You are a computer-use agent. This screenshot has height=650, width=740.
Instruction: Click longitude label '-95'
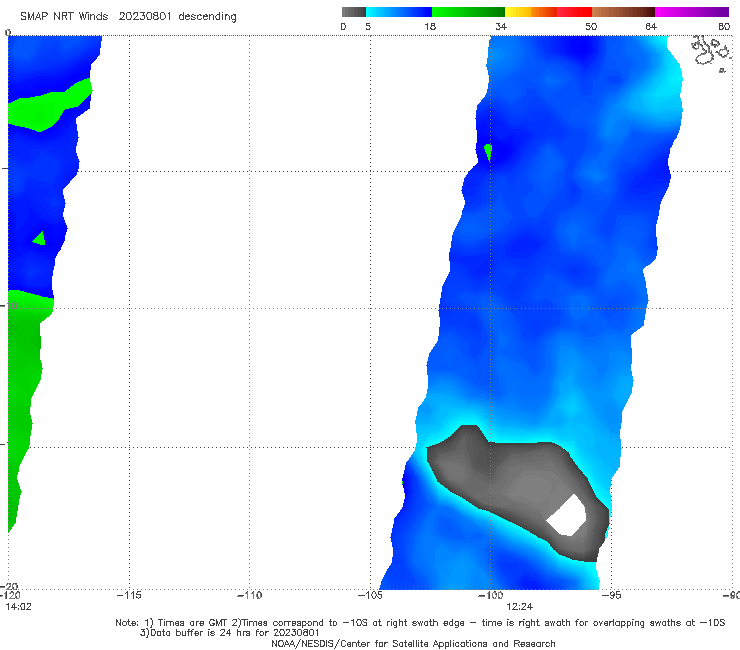pyautogui.click(x=611, y=595)
